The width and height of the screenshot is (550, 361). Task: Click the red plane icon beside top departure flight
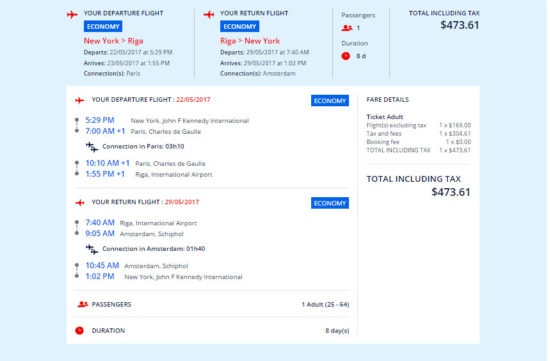pyautogui.click(x=72, y=15)
